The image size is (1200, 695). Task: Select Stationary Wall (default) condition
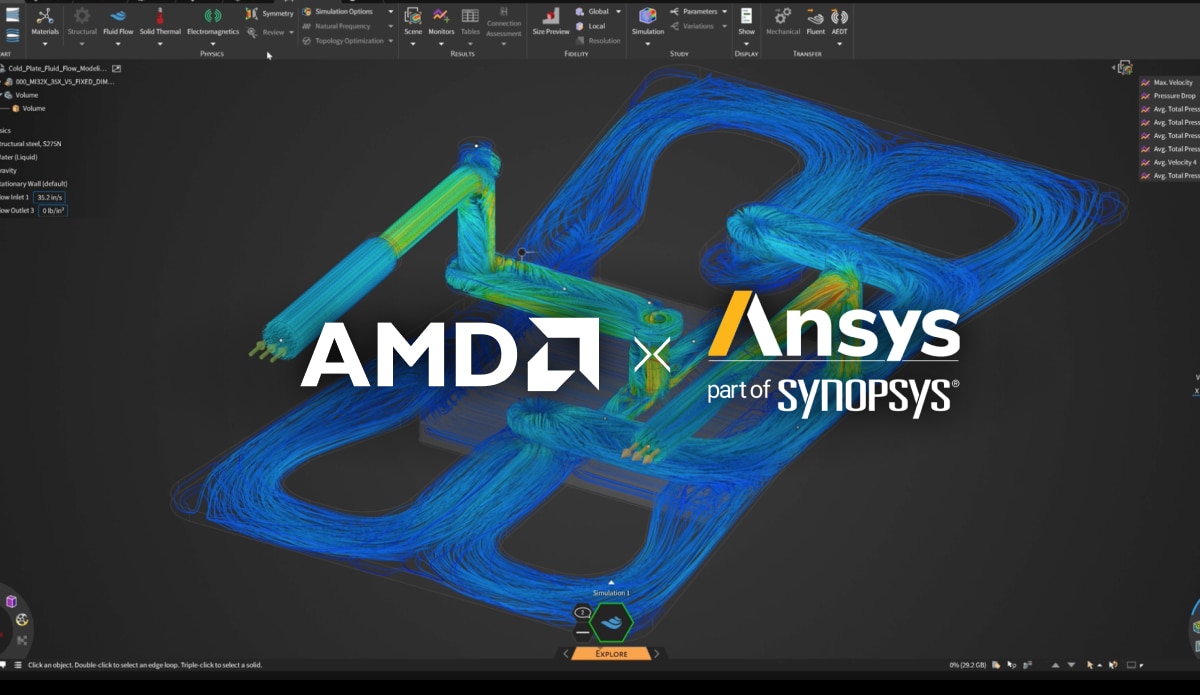pos(33,183)
